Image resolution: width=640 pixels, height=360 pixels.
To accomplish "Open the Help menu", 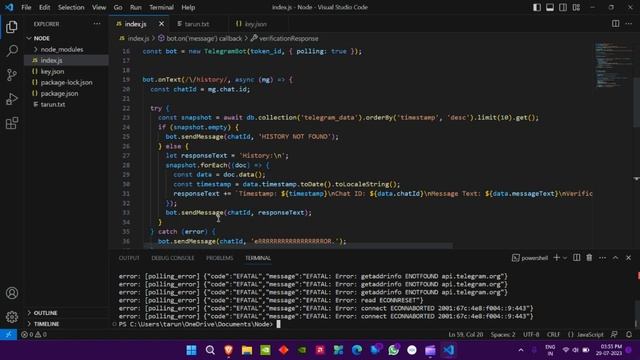I will 188,7.
